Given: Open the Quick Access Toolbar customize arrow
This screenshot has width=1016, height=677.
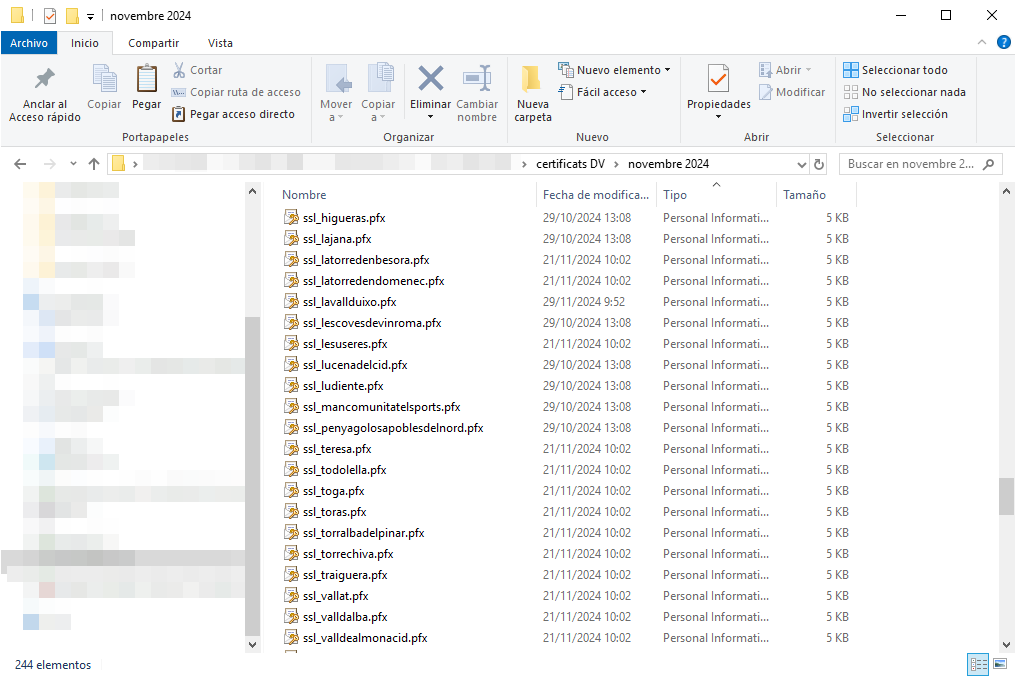Looking at the screenshot, I should pyautogui.click(x=91, y=16).
